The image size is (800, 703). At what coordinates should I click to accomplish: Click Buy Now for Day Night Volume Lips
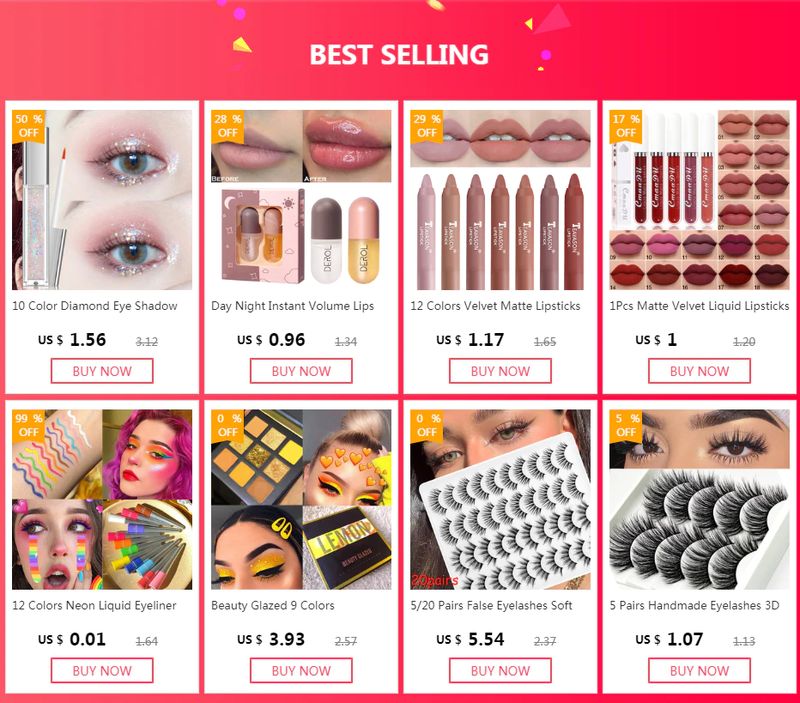click(x=301, y=371)
